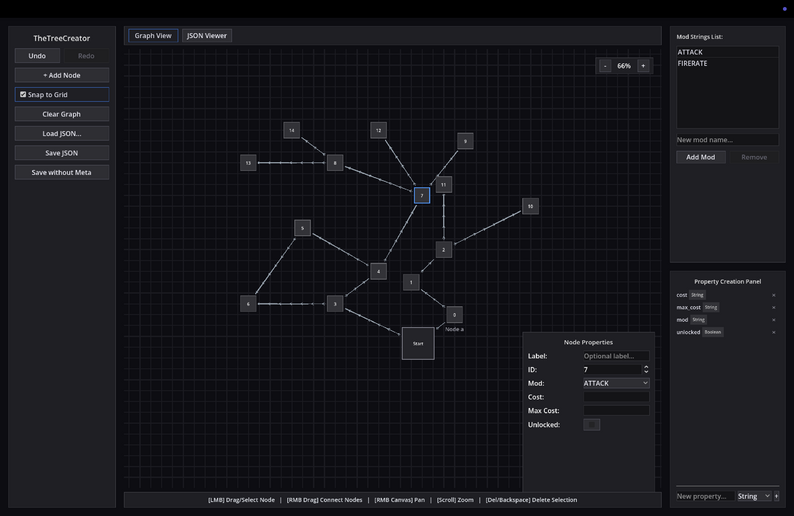Screen dimensions: 794x516
Task: Open the Mod dropdown showing ATTACK
Action: 616,383
